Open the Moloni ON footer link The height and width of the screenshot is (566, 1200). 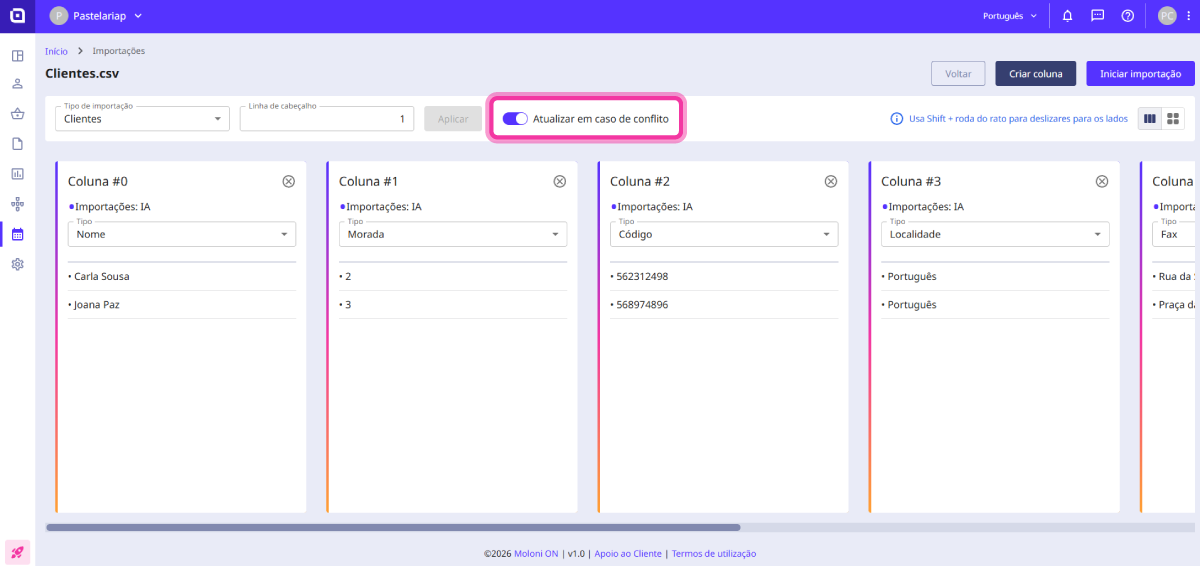(x=535, y=553)
